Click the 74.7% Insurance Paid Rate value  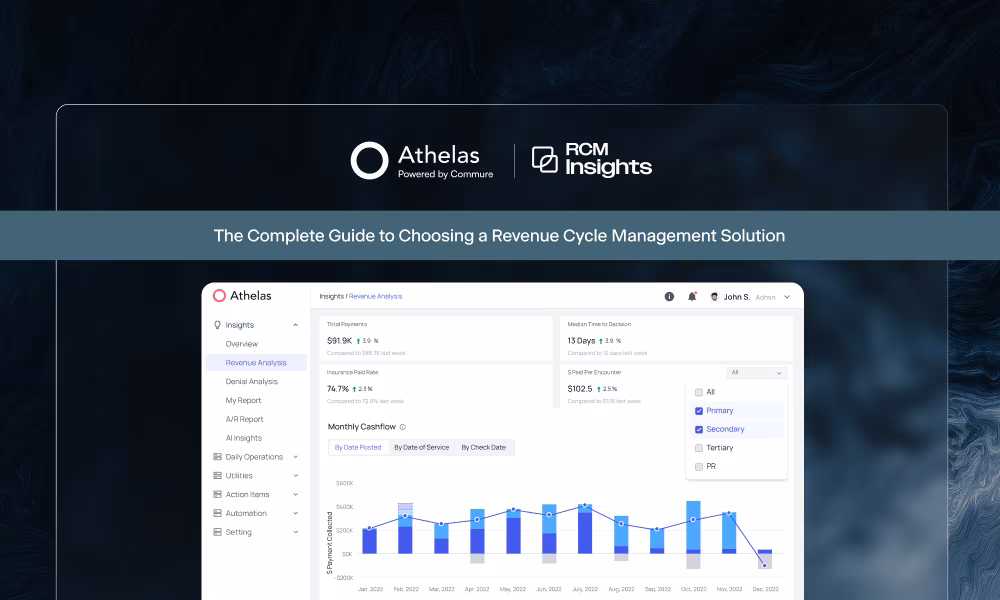338,389
